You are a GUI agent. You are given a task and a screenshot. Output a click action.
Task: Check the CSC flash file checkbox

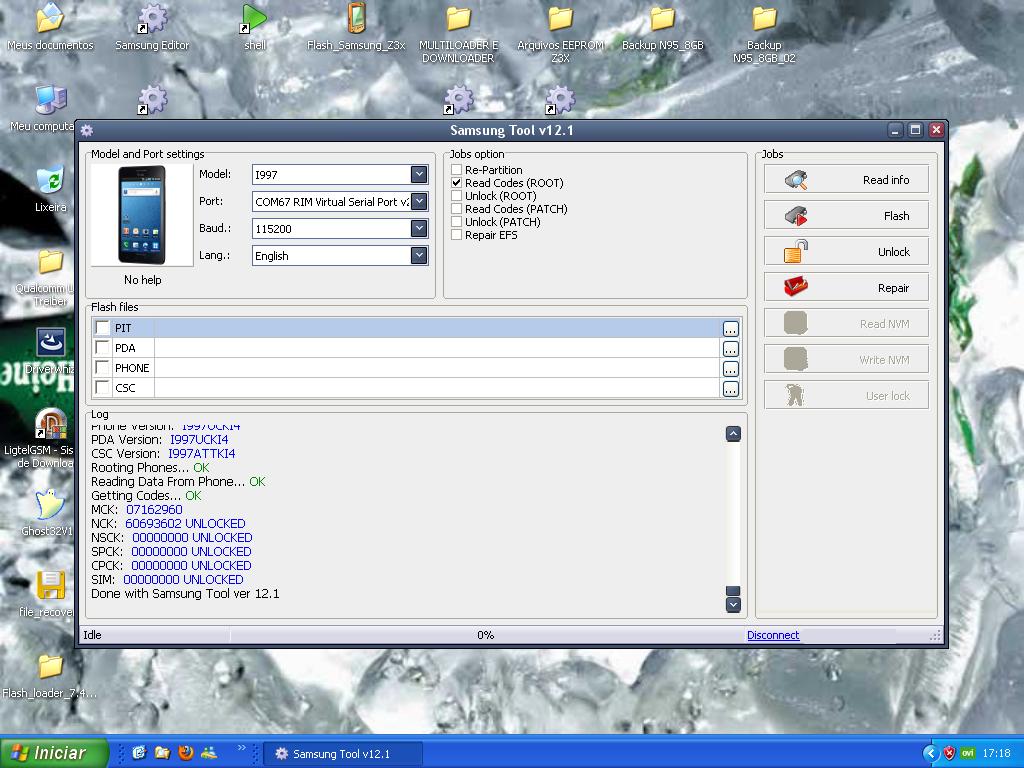click(x=103, y=387)
